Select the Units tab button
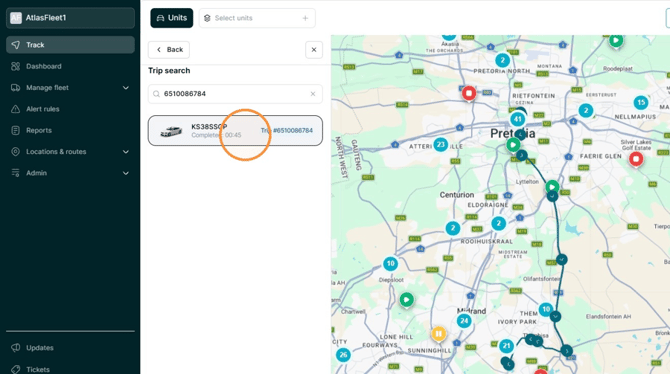 (x=172, y=18)
